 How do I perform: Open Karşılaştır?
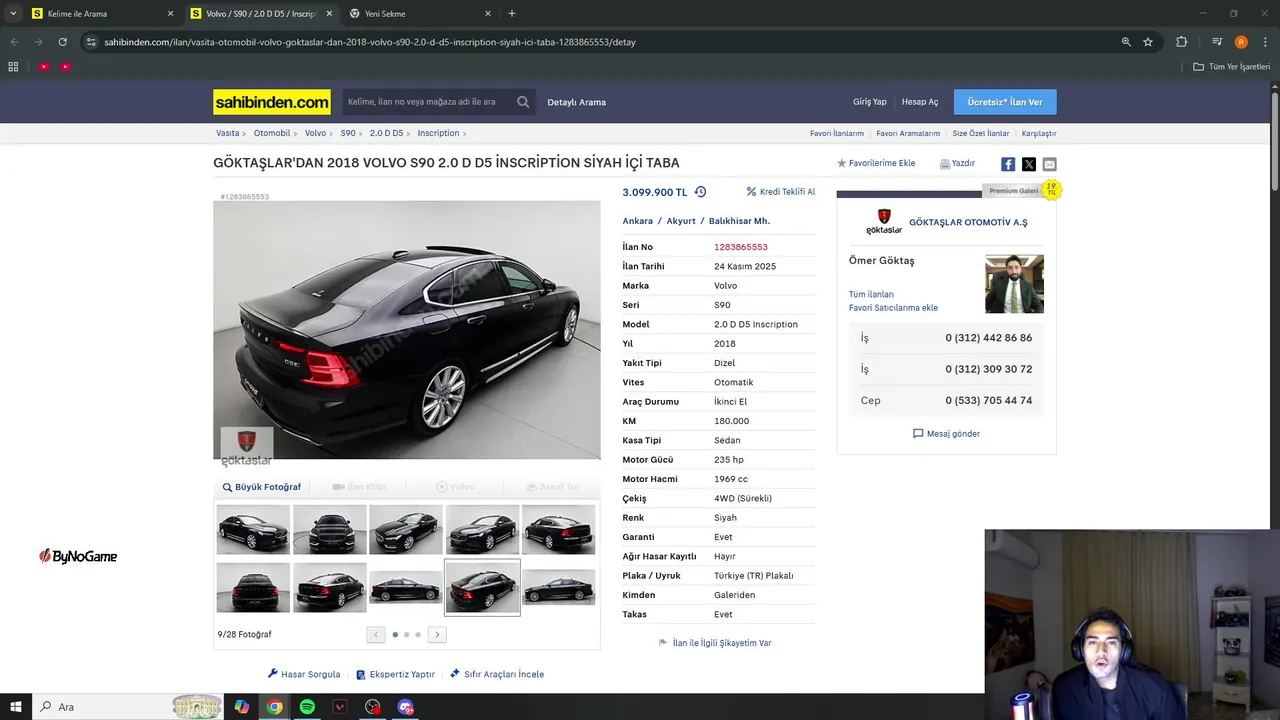[x=1039, y=133]
